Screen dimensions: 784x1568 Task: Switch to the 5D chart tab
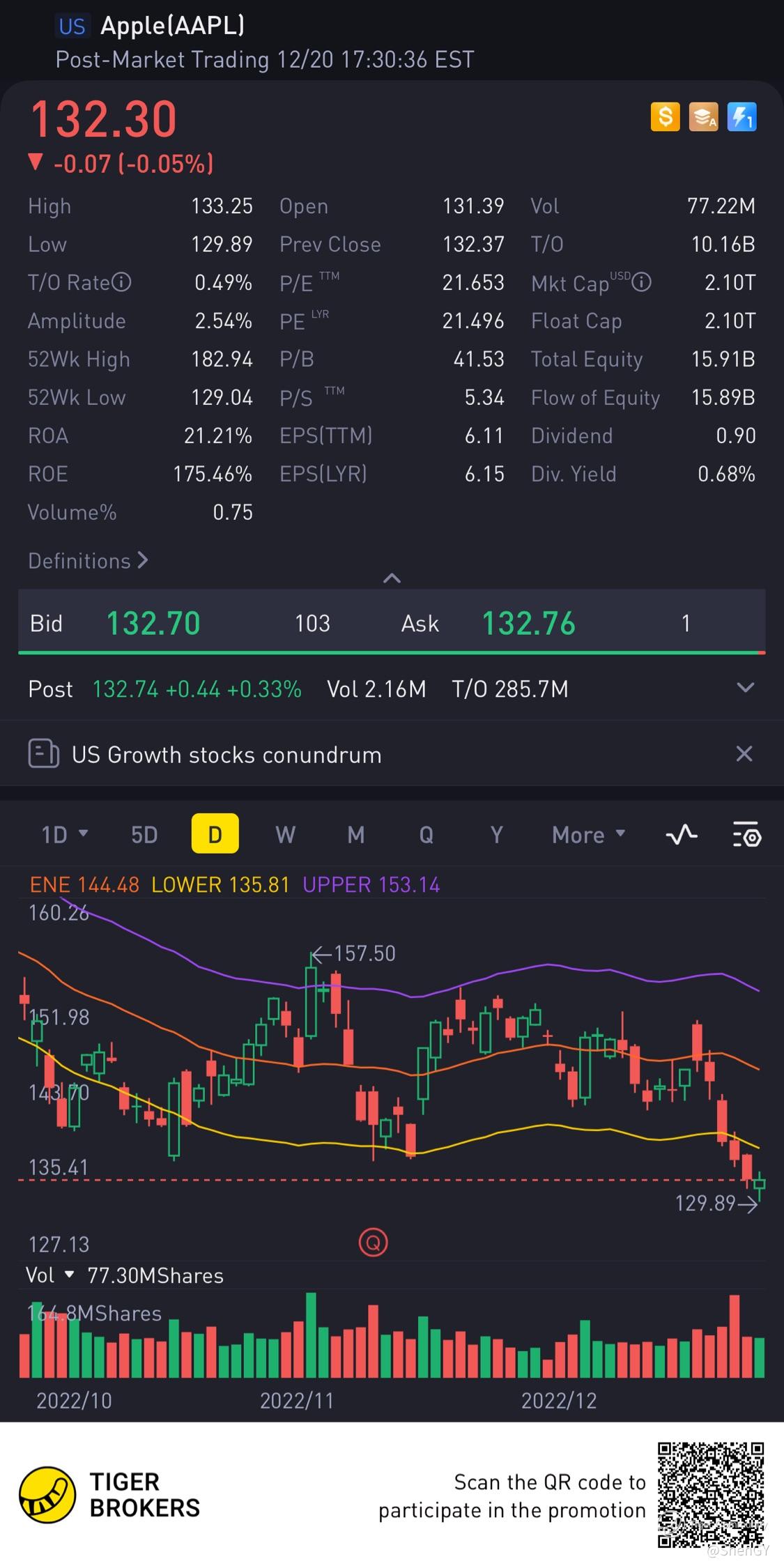pyautogui.click(x=144, y=834)
